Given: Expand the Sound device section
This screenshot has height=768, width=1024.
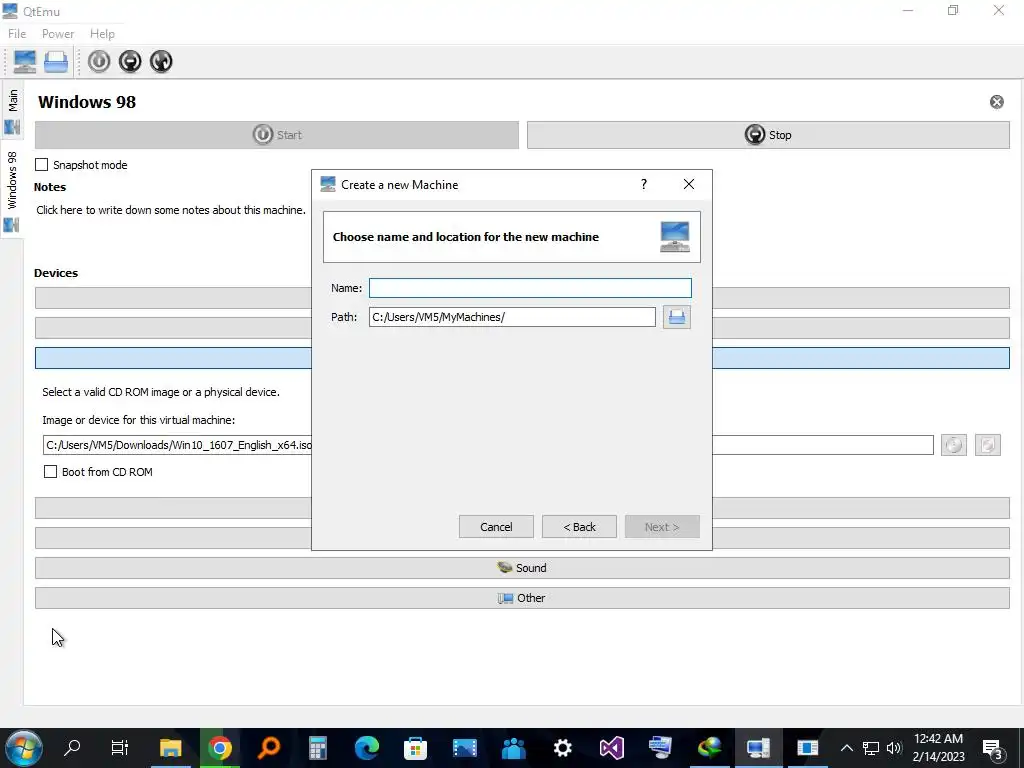Looking at the screenshot, I should pyautogui.click(x=522, y=568).
